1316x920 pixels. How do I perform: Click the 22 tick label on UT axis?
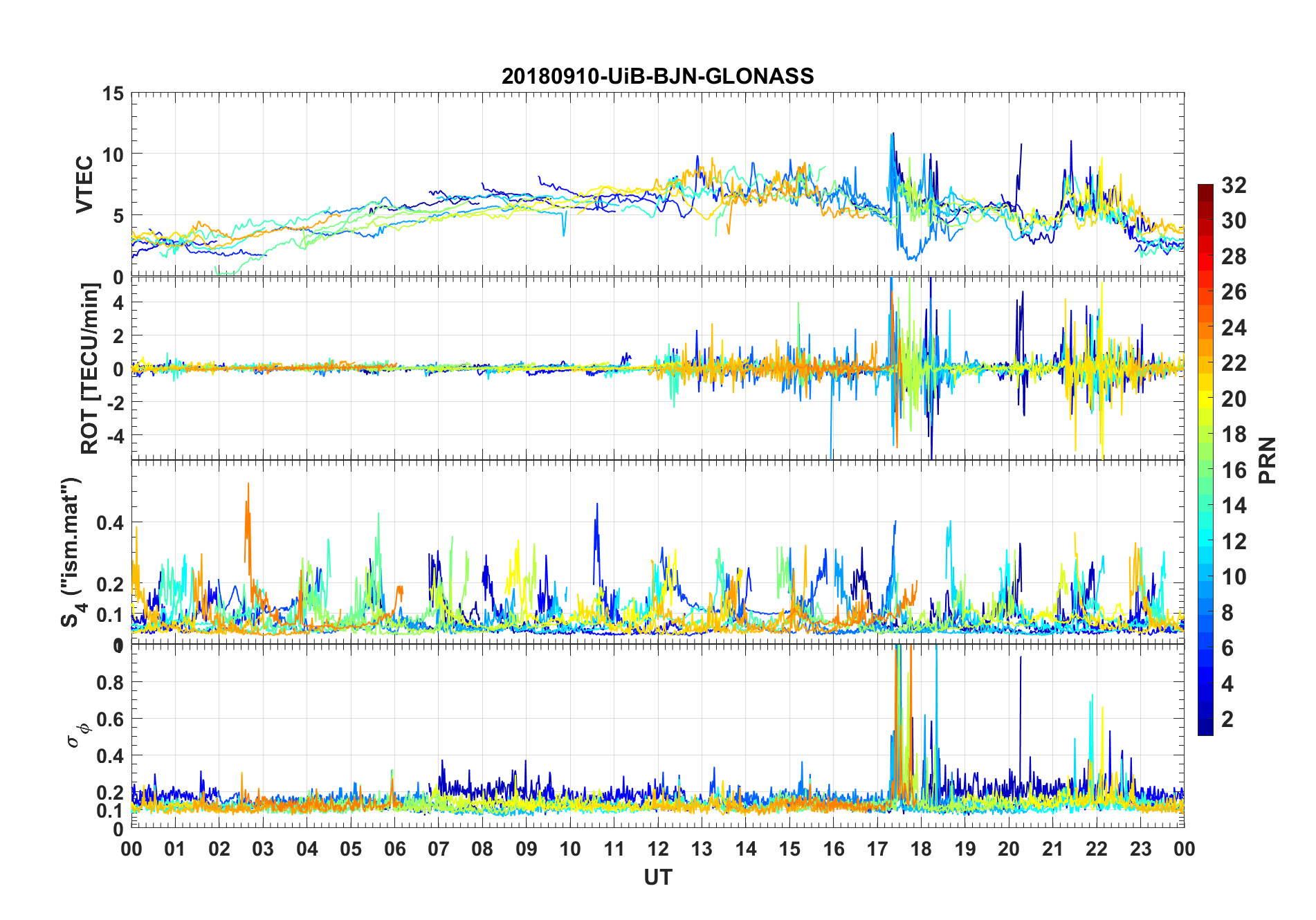[1097, 849]
